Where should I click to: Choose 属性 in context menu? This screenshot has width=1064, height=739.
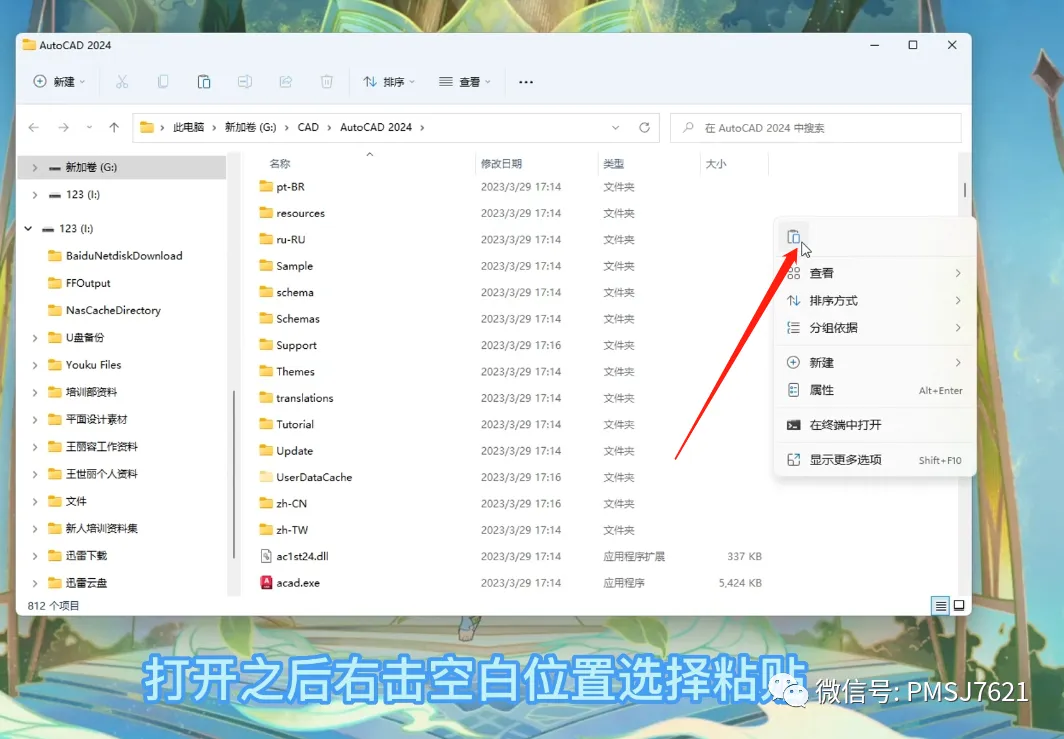click(875, 390)
